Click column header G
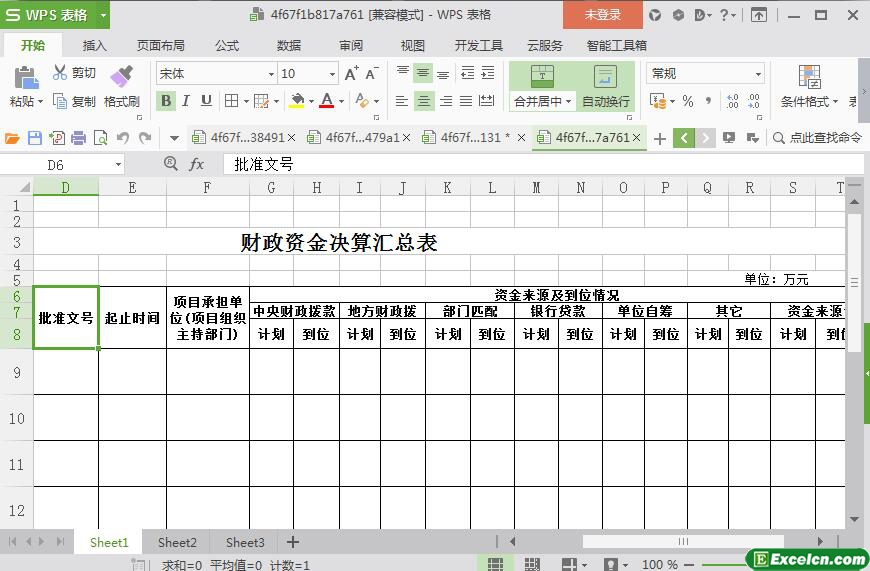 point(271,188)
